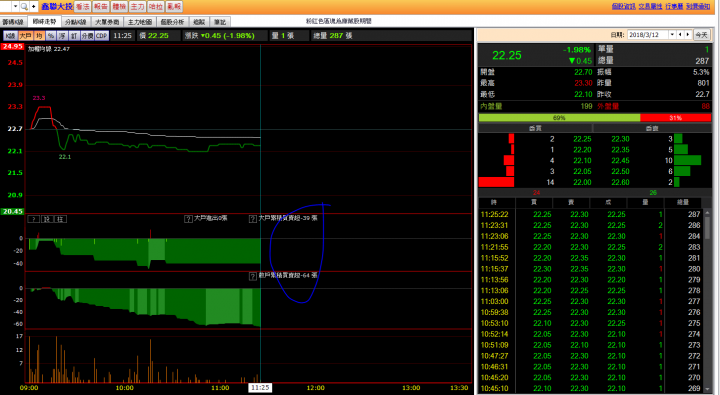Click the ? icon beside 大戶進出
Screen dimensions: 720x395
pyautogui.click(x=188, y=219)
